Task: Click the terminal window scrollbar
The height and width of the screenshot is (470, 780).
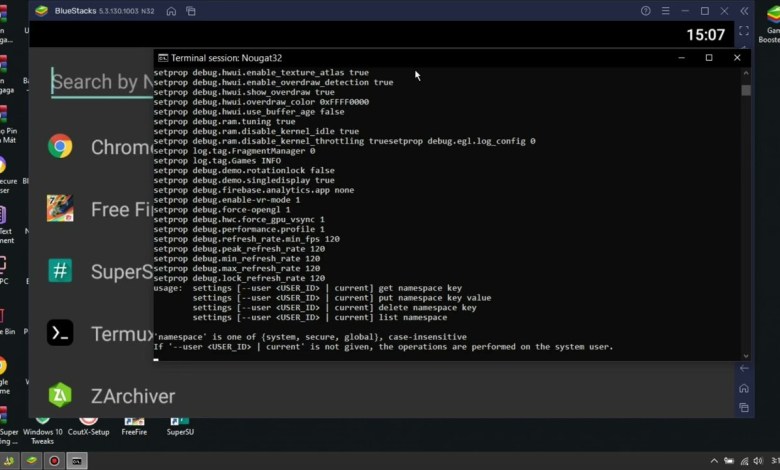Action: pos(746,200)
